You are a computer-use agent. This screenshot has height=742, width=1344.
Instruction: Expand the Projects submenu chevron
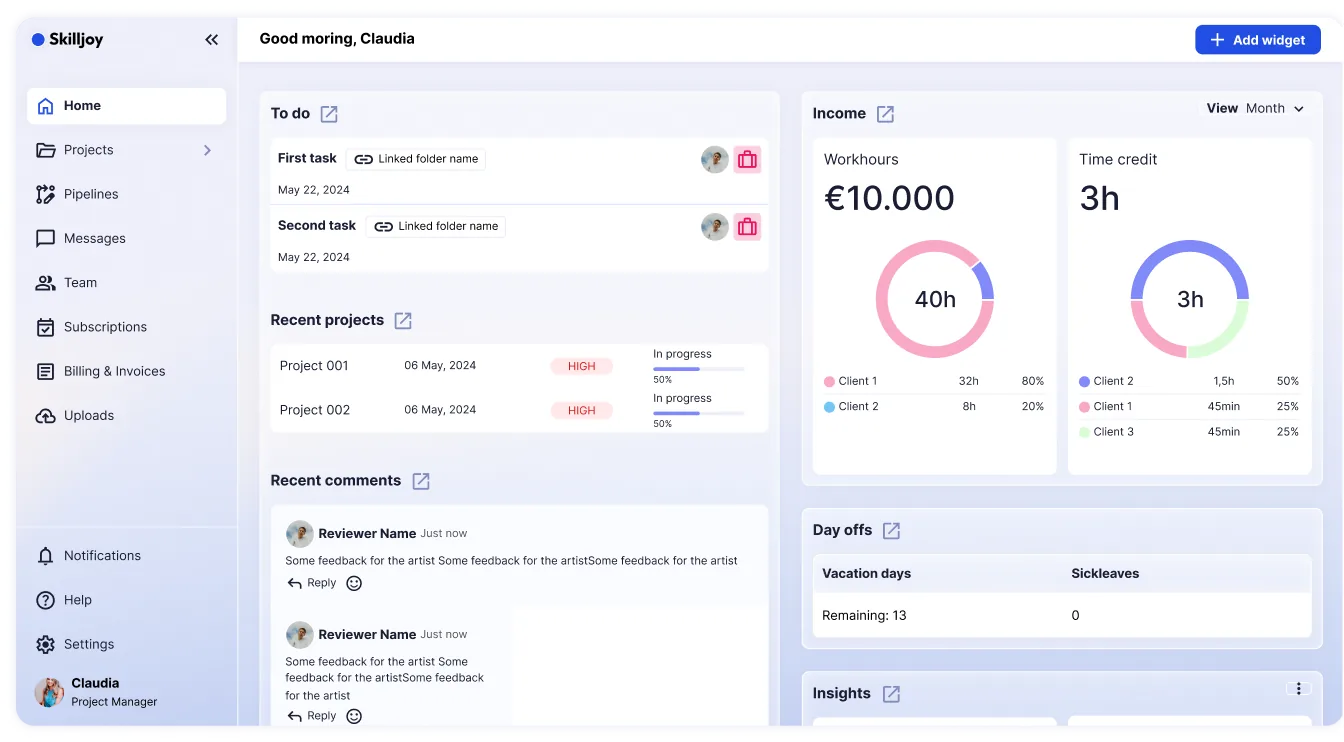[x=208, y=150]
